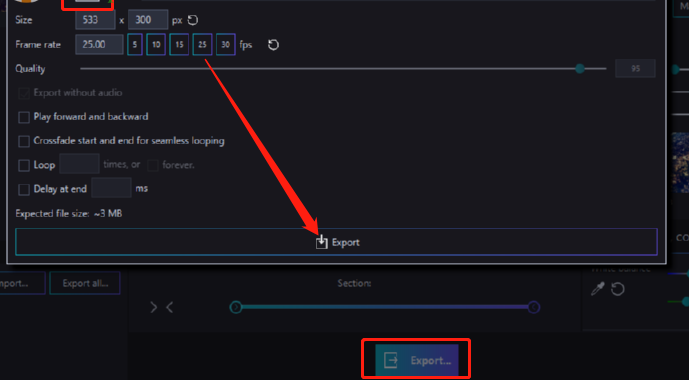Click the download icon on the Export bar
Image resolution: width=689 pixels, height=380 pixels.
[322, 242]
